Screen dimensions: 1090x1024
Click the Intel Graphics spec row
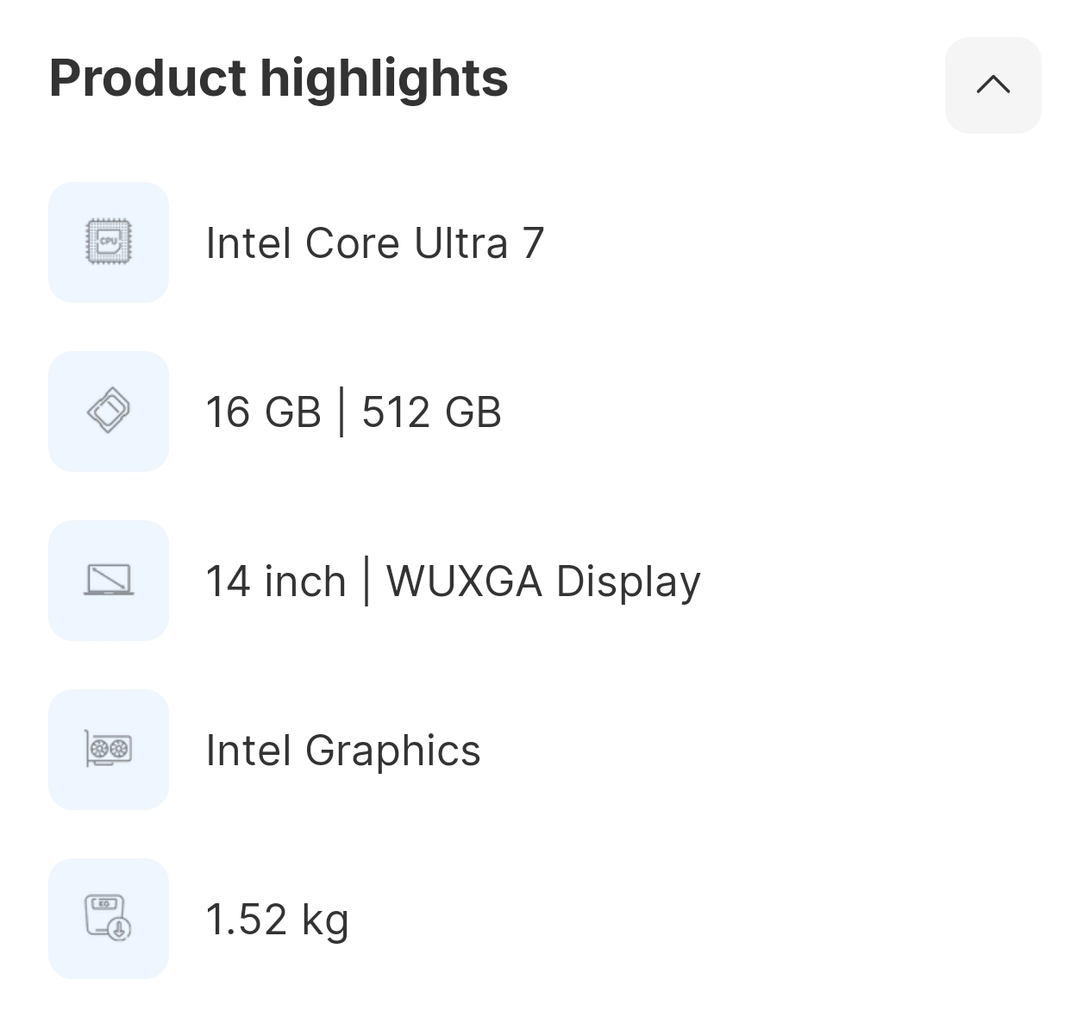(343, 749)
